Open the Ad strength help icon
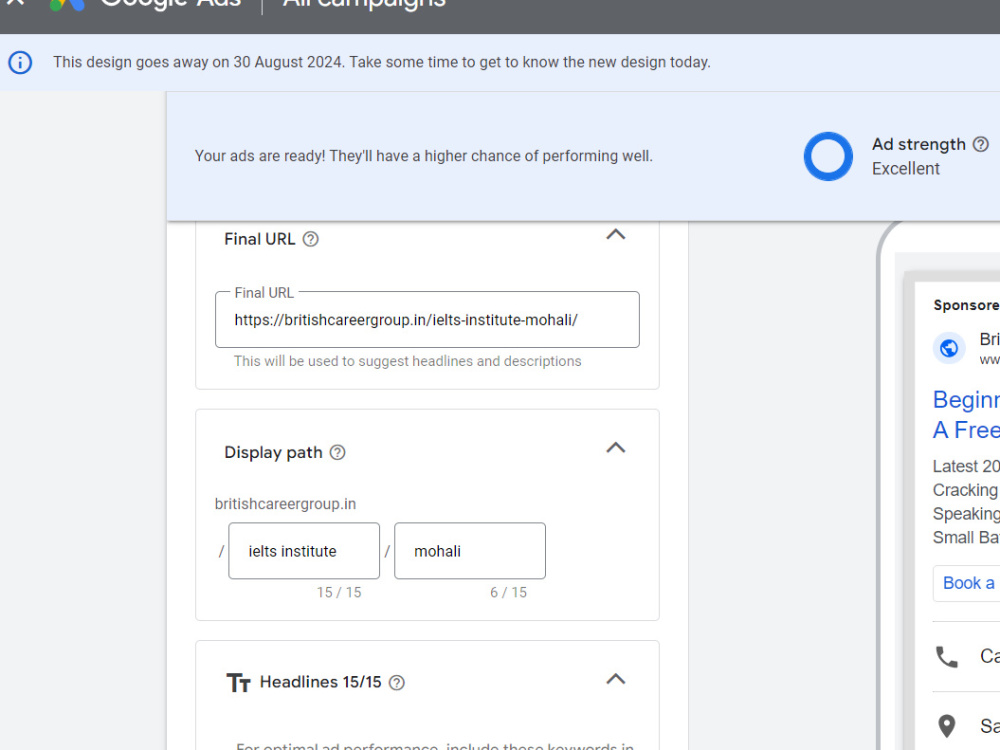The image size is (1000, 750). pyautogui.click(x=981, y=145)
